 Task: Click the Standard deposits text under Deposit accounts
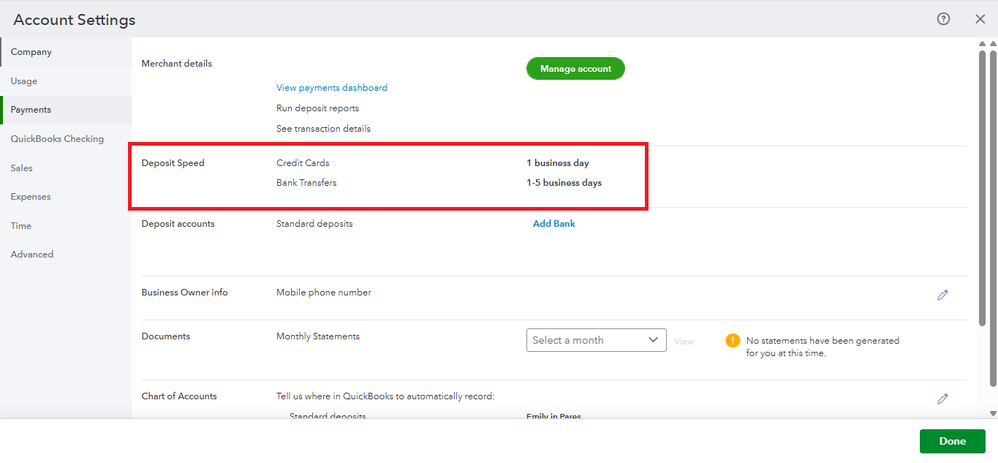(x=314, y=224)
